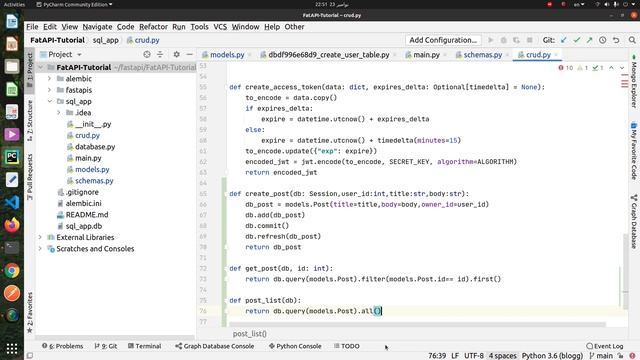Viewport: 640px width, 360px height.
Task: Select README.md in project tree
Action: (87, 215)
